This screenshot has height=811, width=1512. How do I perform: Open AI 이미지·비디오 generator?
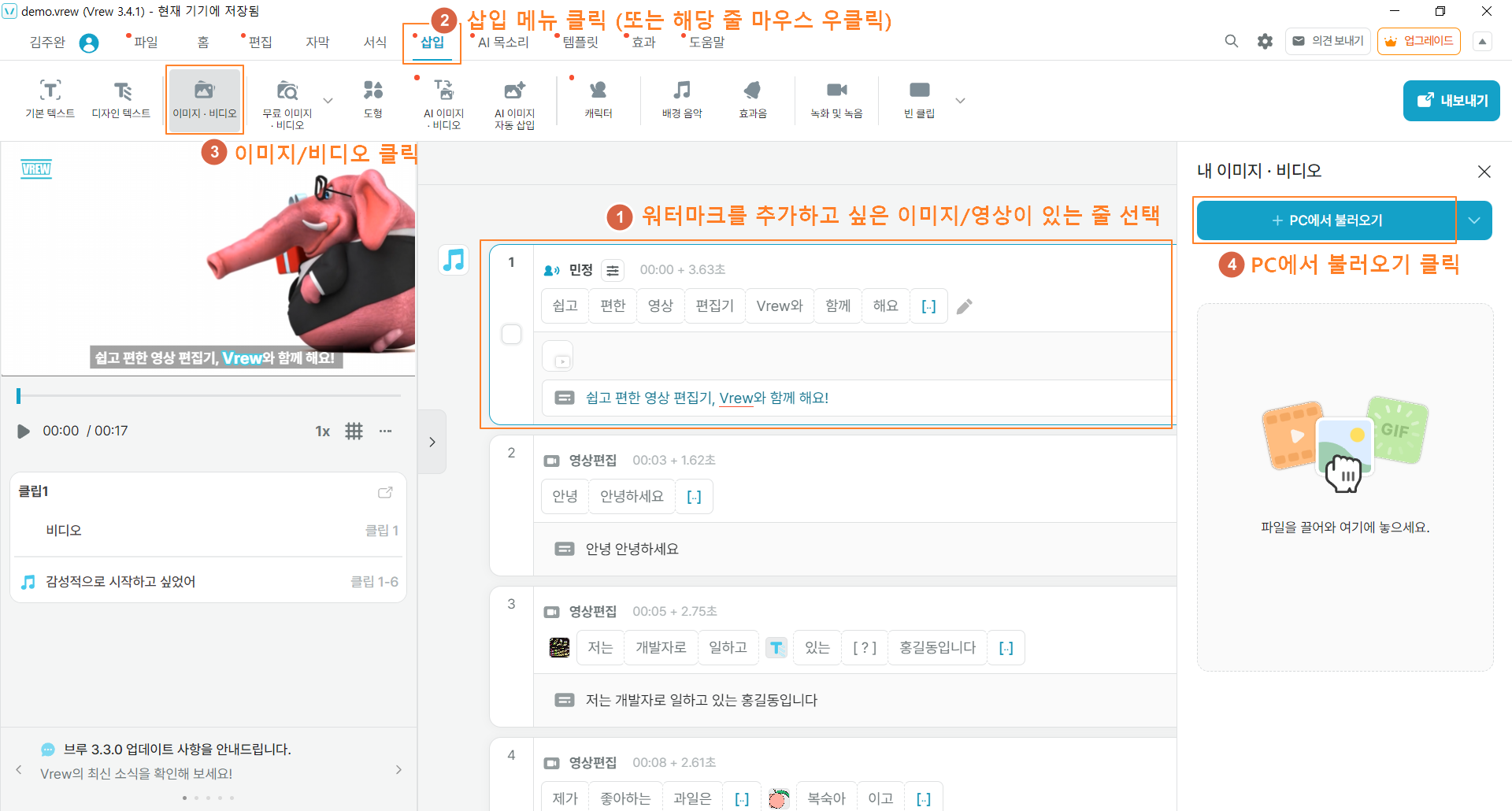point(444,103)
